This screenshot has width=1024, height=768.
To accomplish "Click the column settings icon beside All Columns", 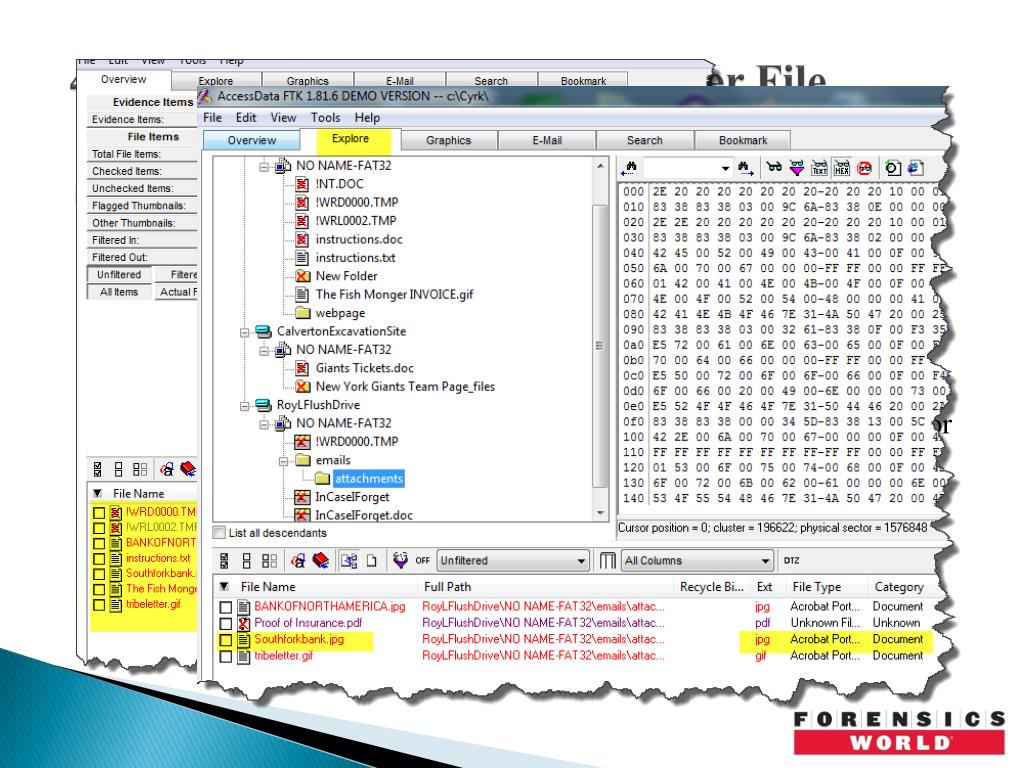I will 607,560.
